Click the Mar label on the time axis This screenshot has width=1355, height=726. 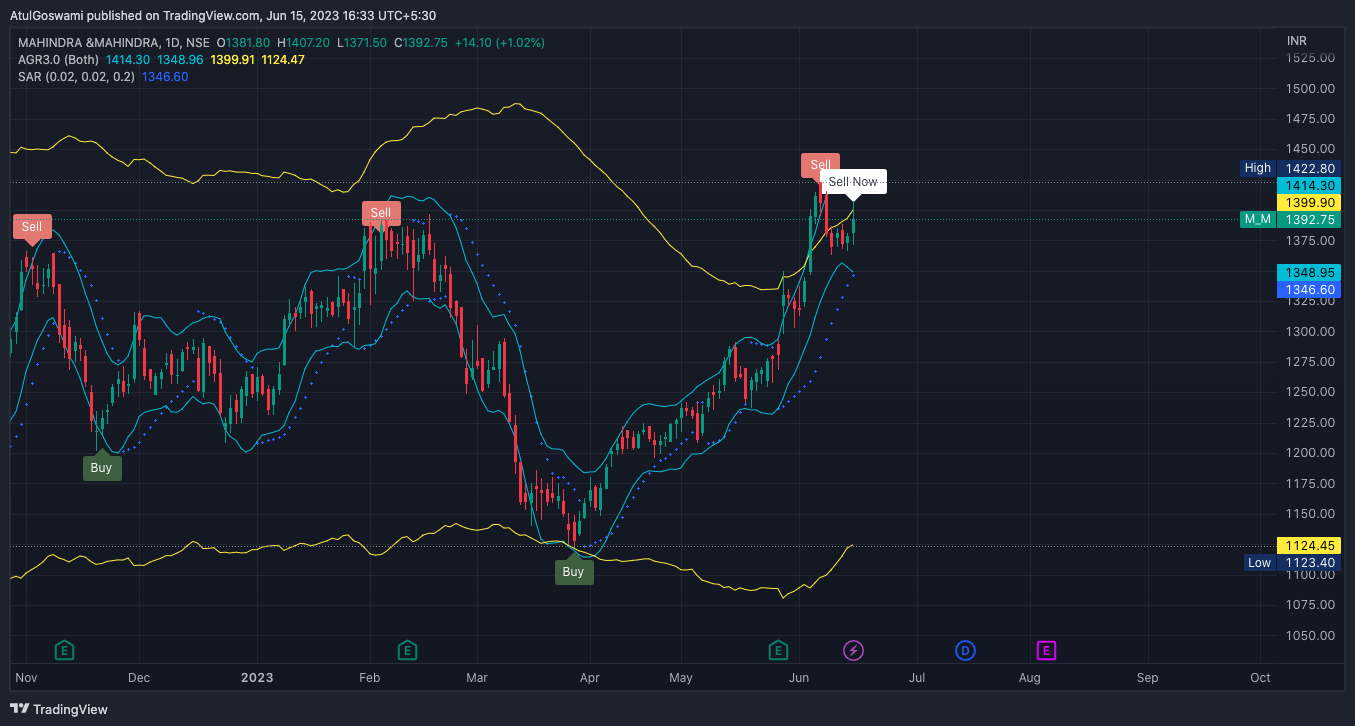[477, 678]
